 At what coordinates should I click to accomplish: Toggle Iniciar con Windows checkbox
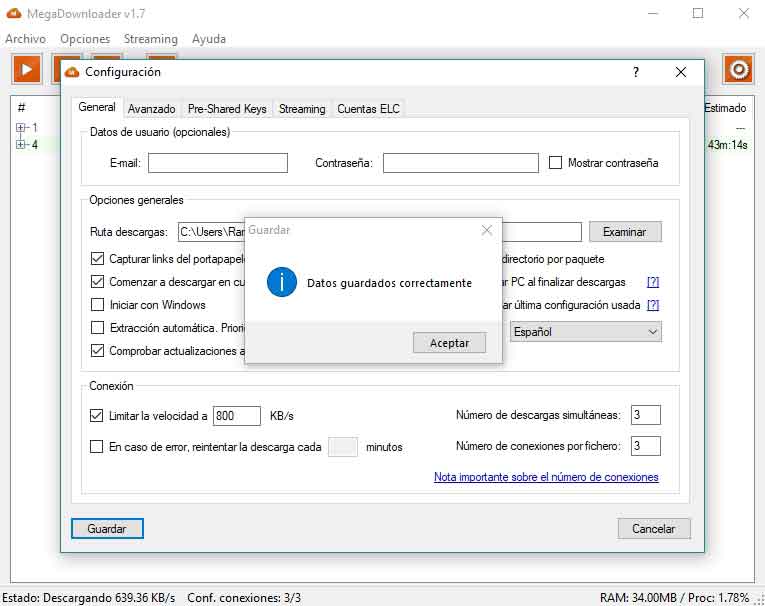[98, 305]
